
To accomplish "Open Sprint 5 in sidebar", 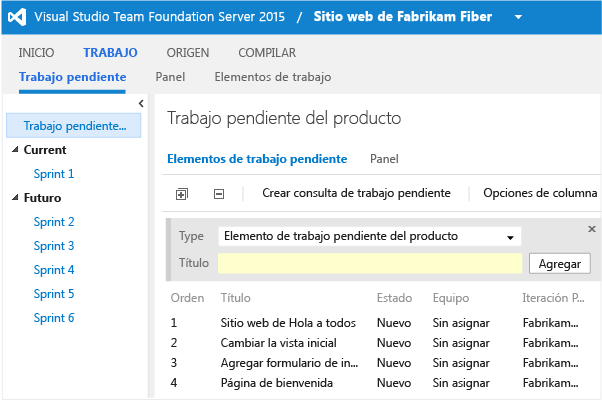I will [x=54, y=294].
